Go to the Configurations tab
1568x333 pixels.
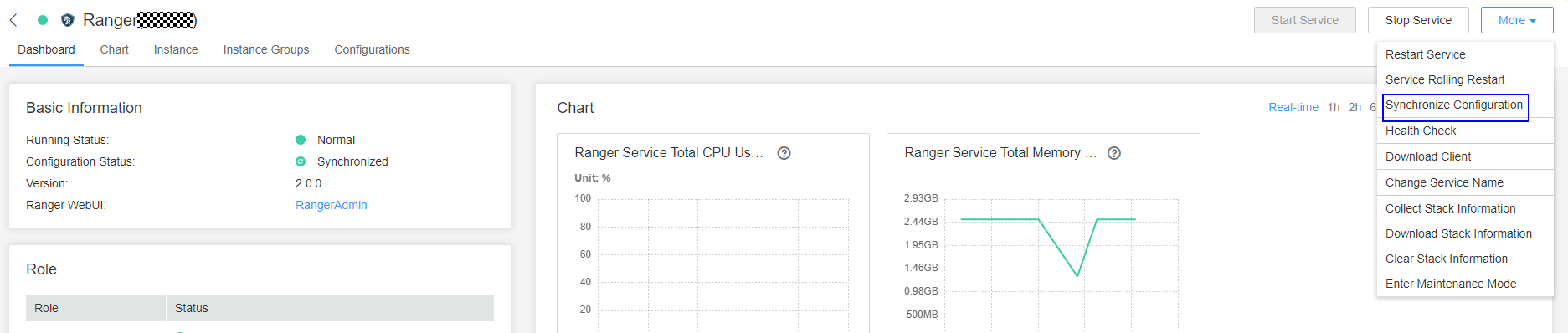click(373, 49)
